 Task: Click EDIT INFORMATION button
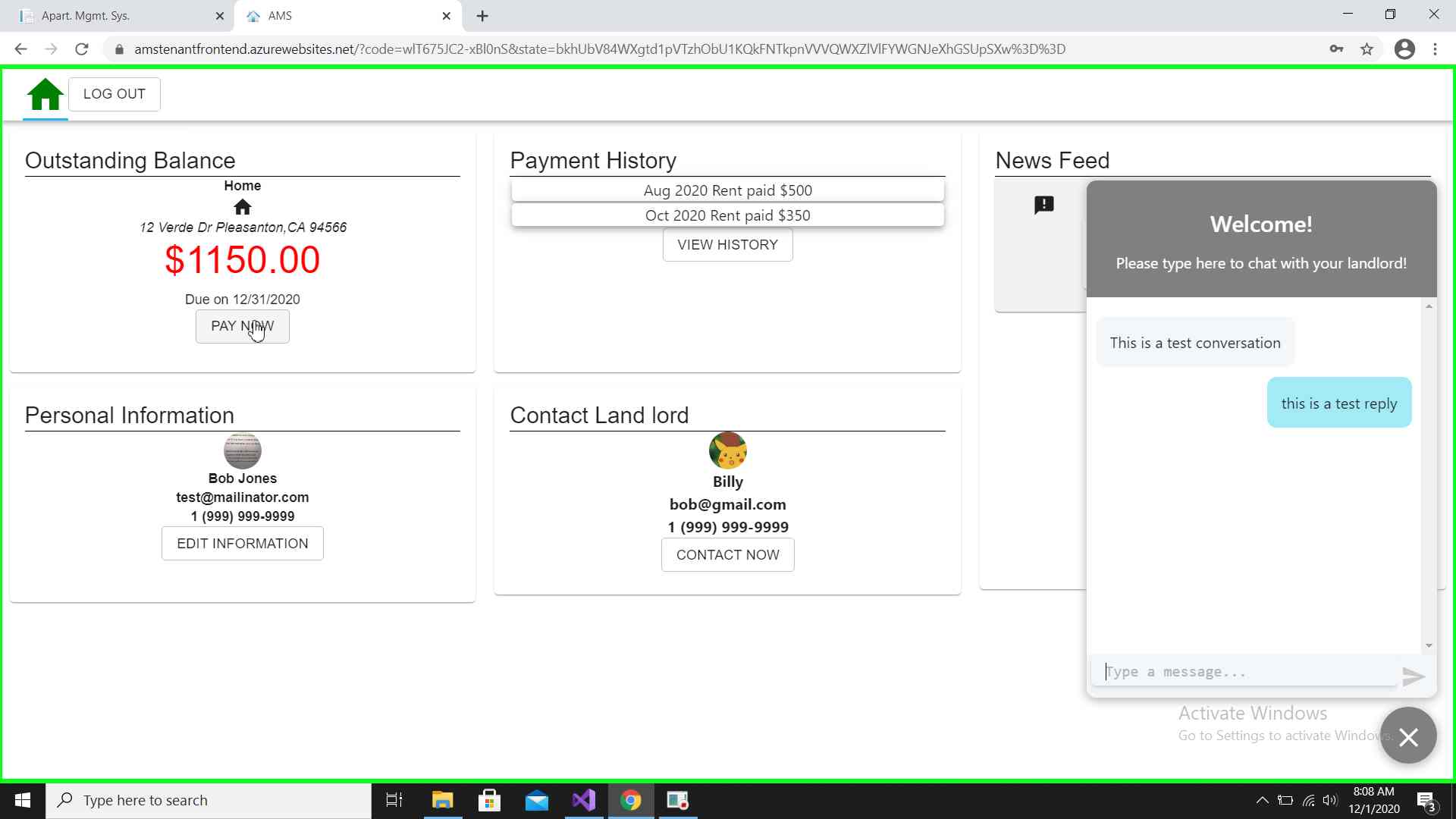pos(243,544)
